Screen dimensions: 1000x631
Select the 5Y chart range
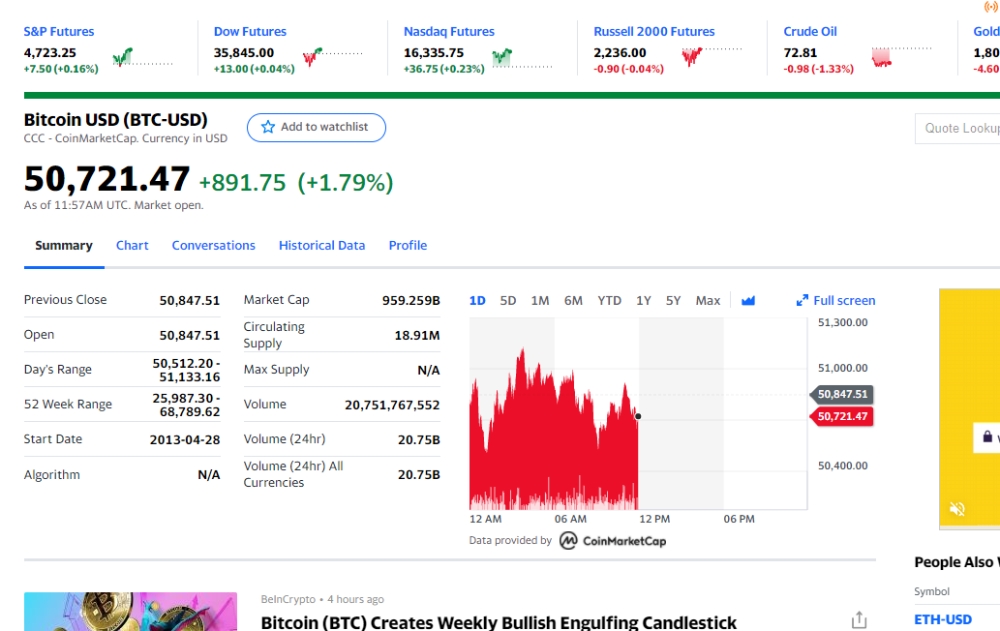673,301
